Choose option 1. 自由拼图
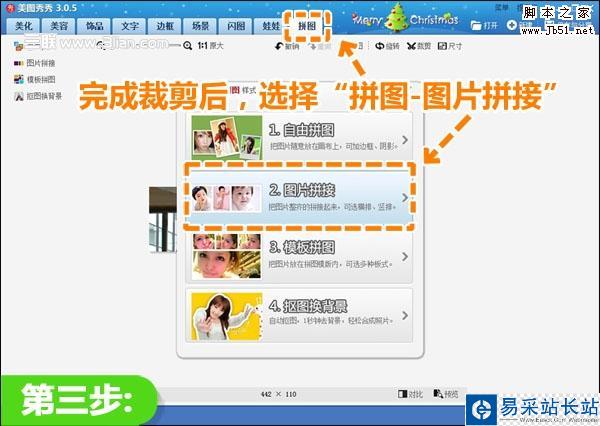600x426 pixels. 299,137
